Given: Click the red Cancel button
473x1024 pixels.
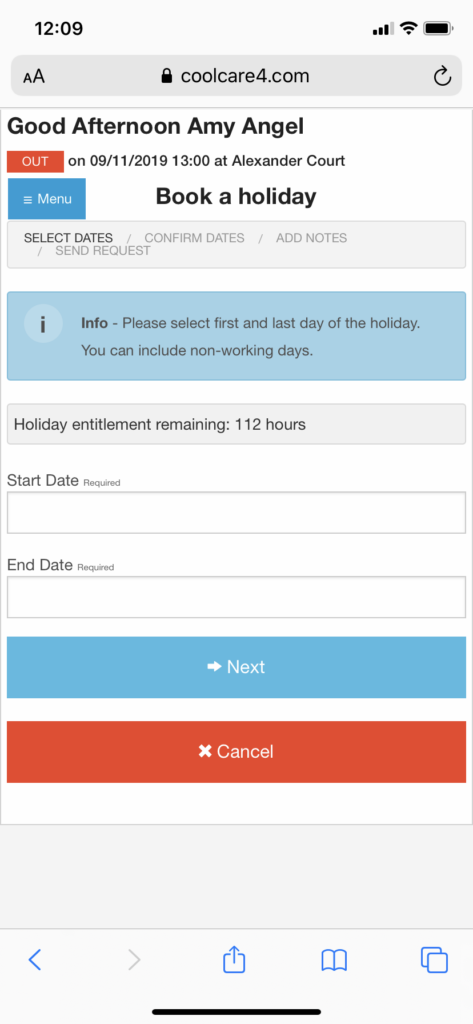Looking at the screenshot, I should 236,752.
